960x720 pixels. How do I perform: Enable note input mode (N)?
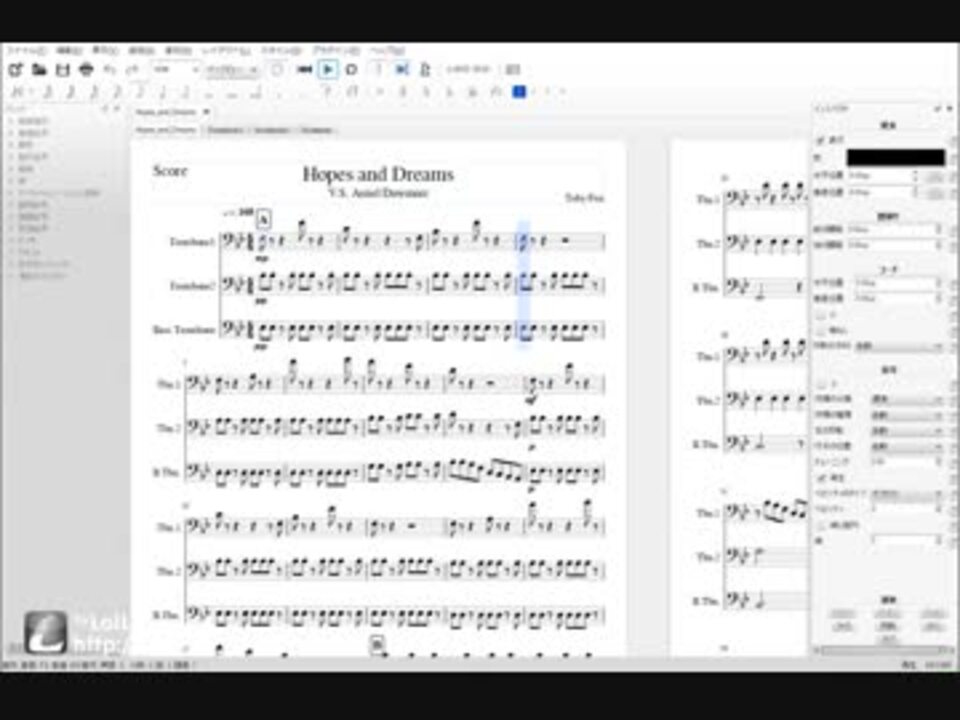[17, 92]
